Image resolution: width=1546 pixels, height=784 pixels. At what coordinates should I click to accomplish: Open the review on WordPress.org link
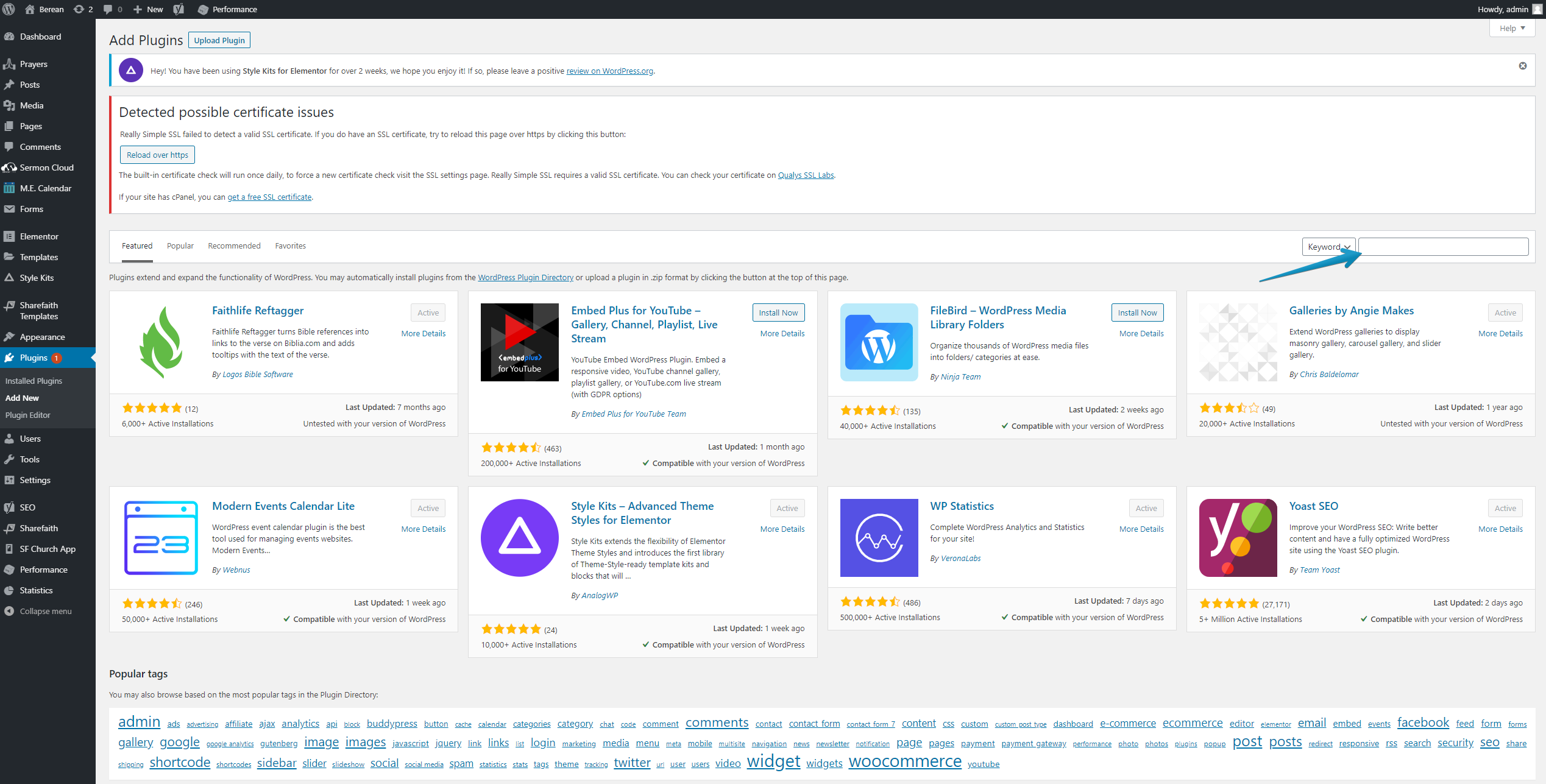[x=609, y=71]
